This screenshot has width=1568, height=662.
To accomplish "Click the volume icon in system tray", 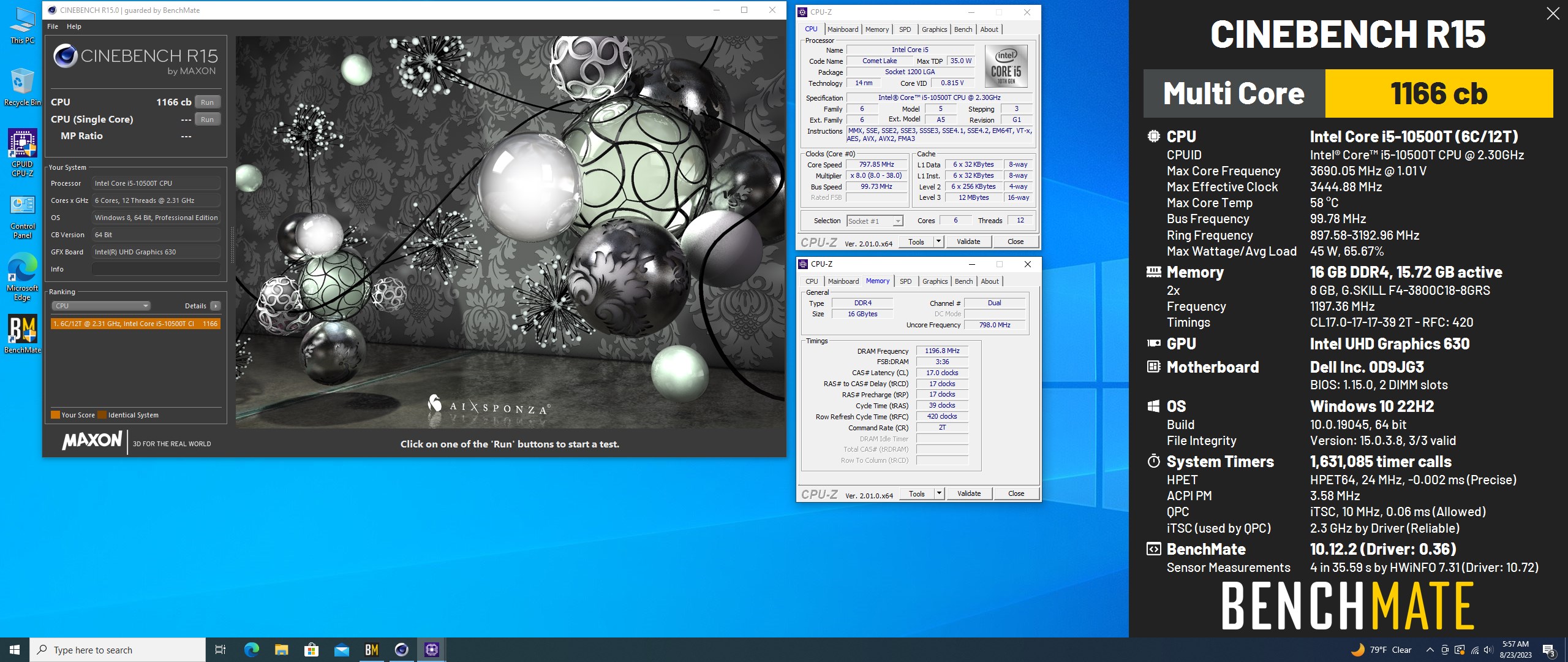I will 1488,650.
